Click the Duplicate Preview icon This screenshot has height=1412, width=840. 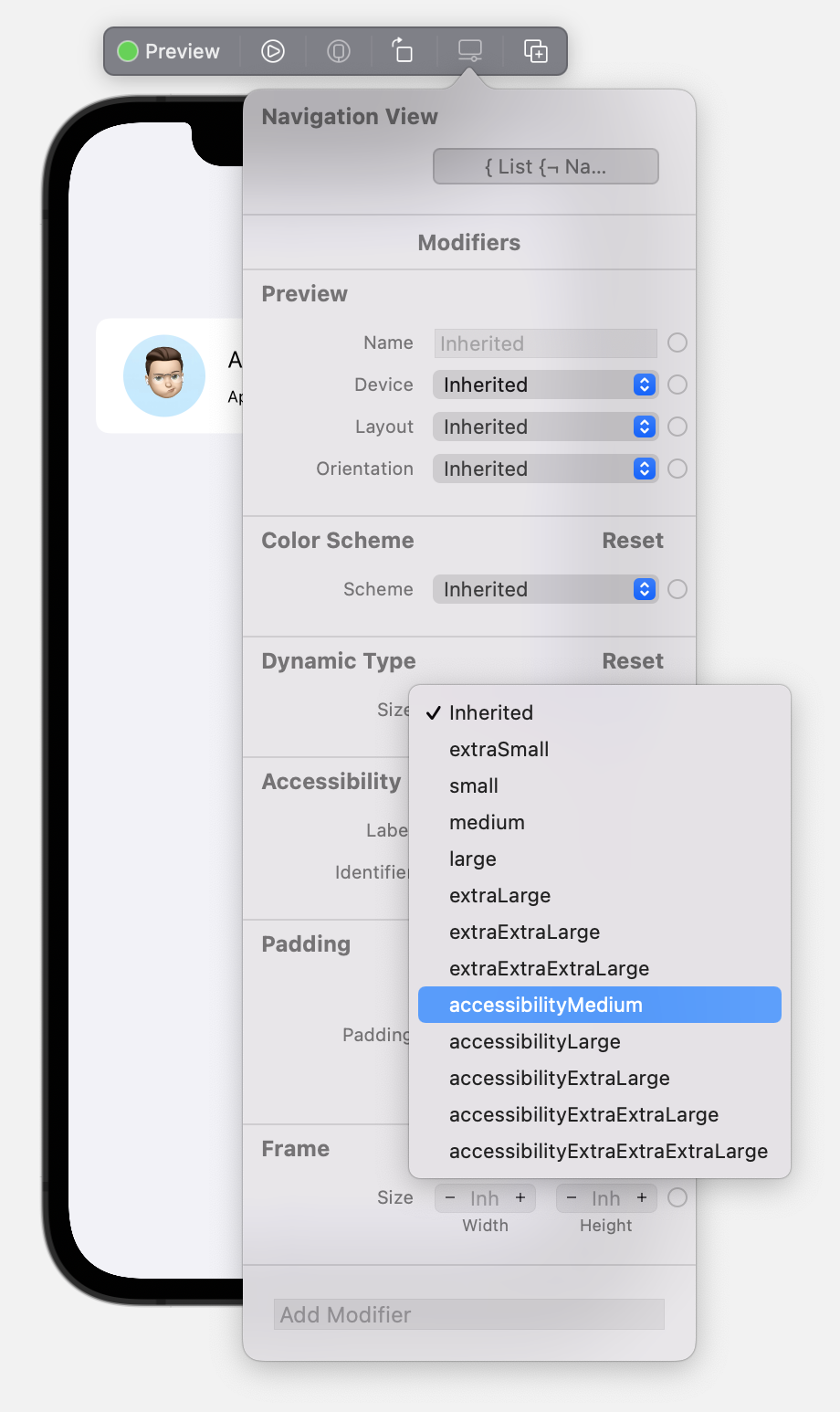tap(536, 51)
